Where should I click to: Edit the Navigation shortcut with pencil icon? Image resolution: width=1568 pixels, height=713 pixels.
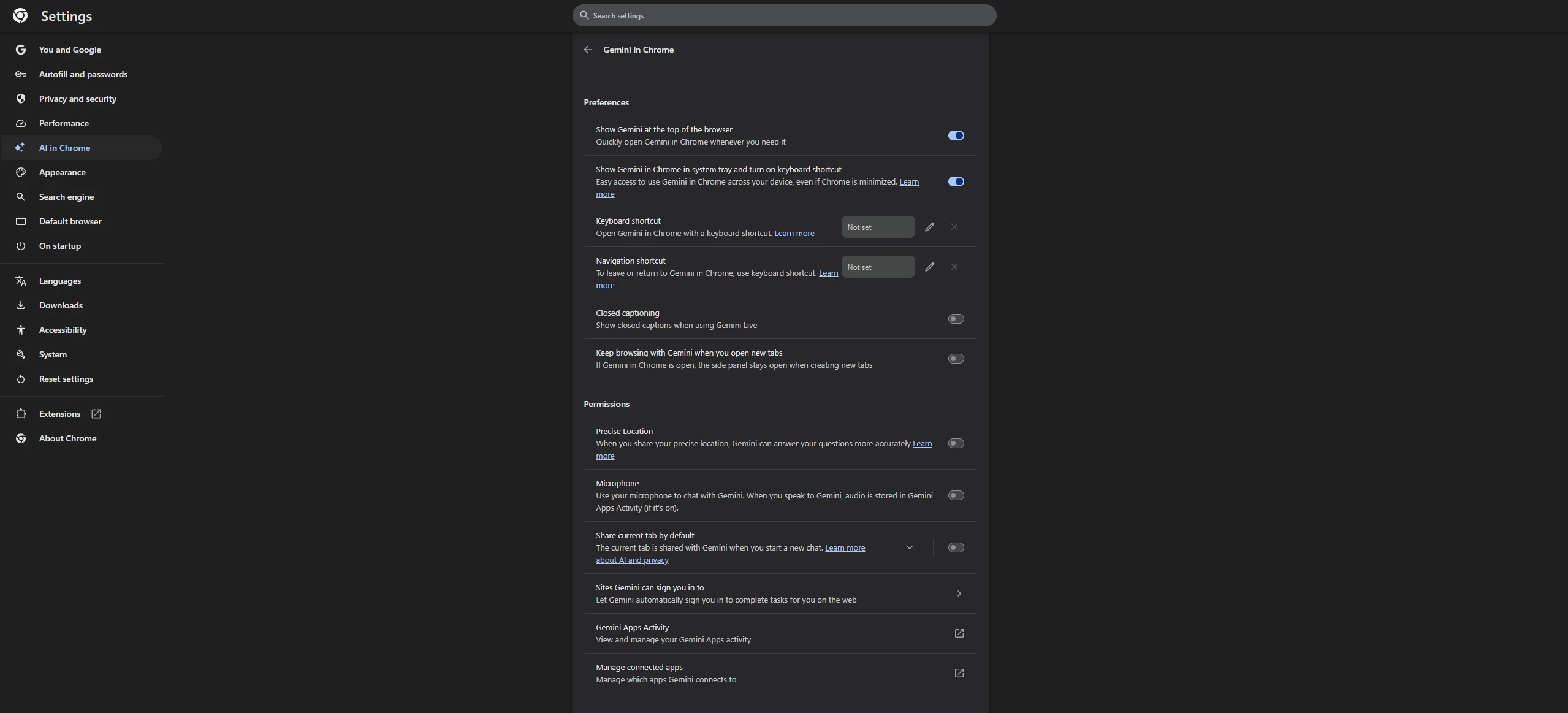[930, 267]
